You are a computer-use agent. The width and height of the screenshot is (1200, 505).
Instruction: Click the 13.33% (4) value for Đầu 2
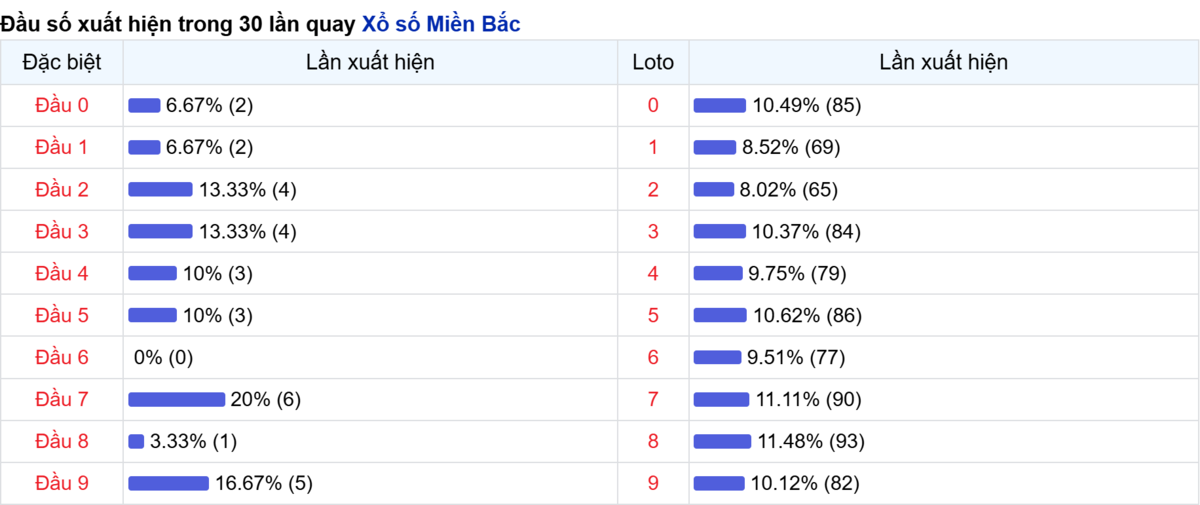[x=247, y=190]
